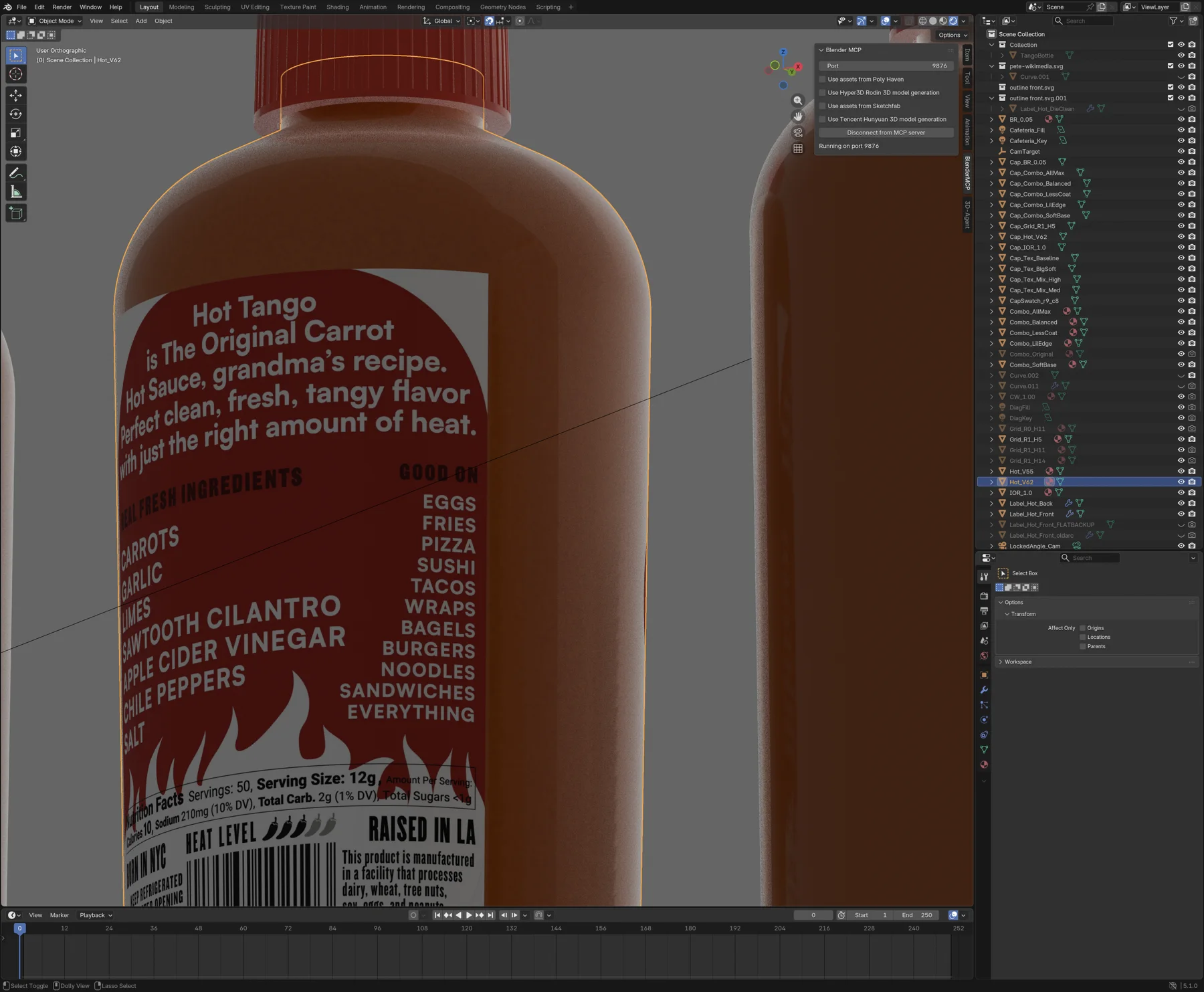Open the Render menu
The image size is (1204, 992).
tap(62, 7)
